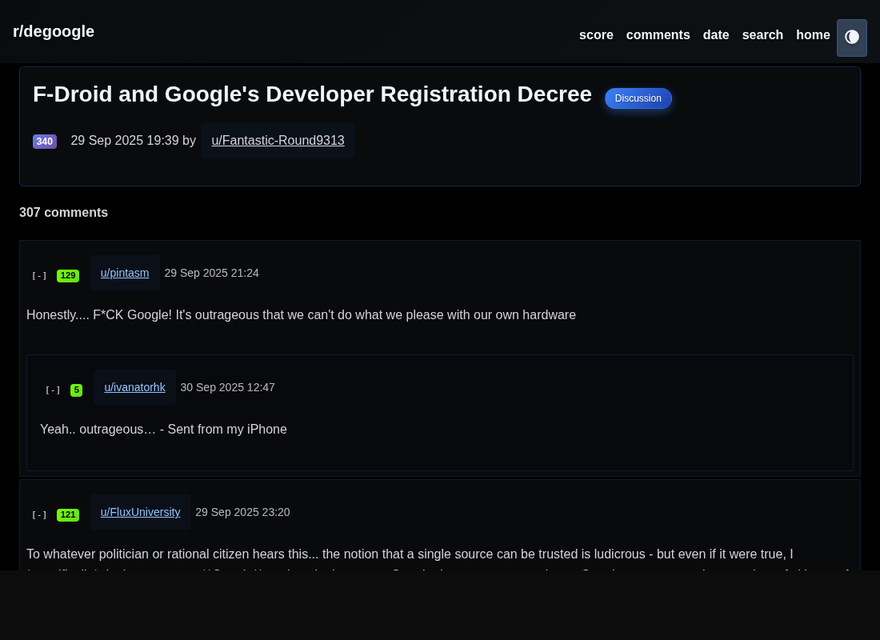Sort by score in navigation
The image size is (880, 640).
tap(596, 35)
